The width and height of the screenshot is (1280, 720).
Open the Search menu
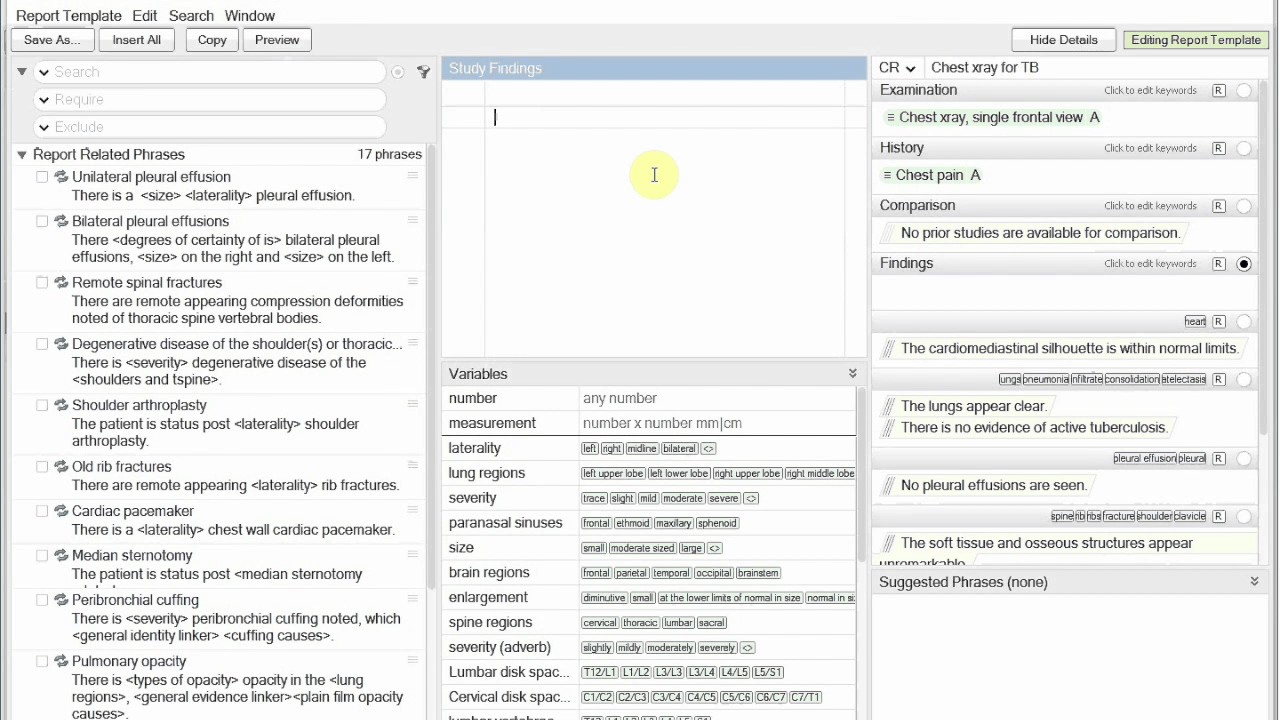[x=191, y=16]
